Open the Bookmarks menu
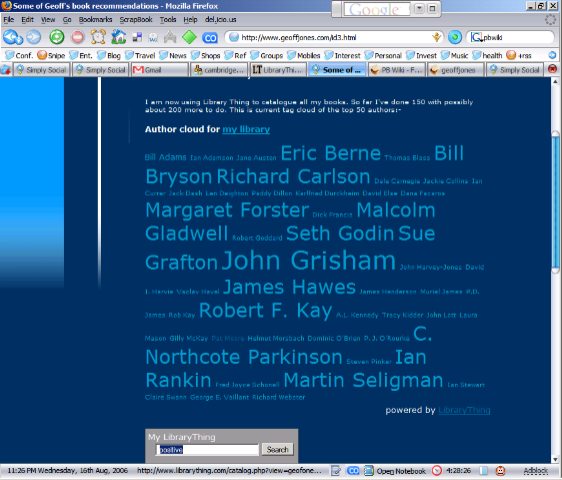 (x=95, y=19)
